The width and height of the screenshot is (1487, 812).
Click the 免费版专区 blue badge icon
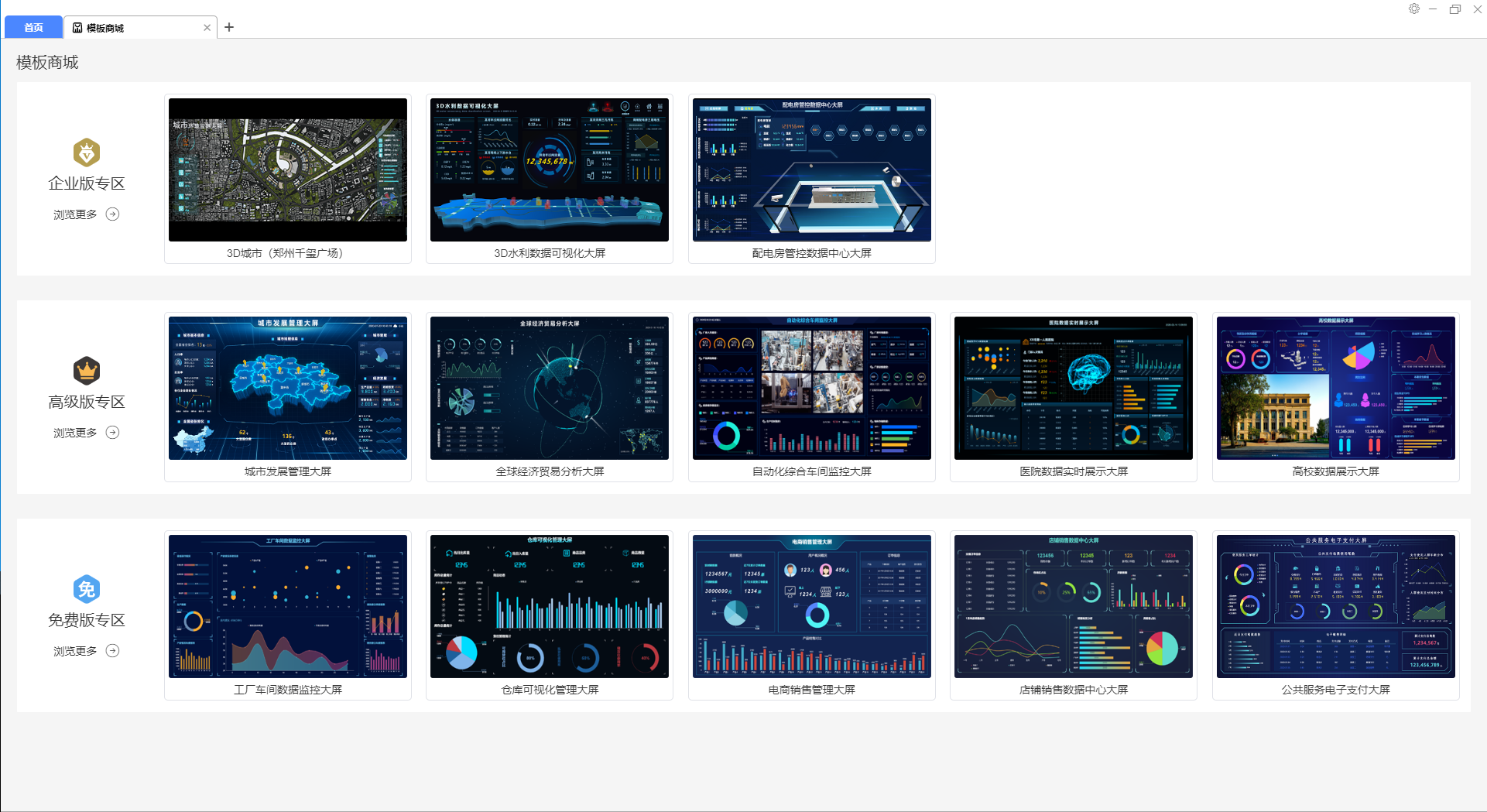[x=87, y=589]
